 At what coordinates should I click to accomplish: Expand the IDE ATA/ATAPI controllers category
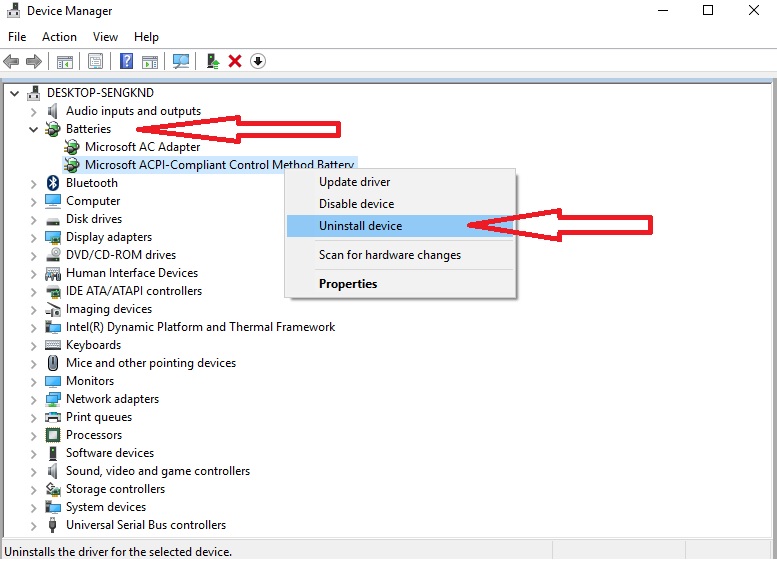pyautogui.click(x=33, y=291)
